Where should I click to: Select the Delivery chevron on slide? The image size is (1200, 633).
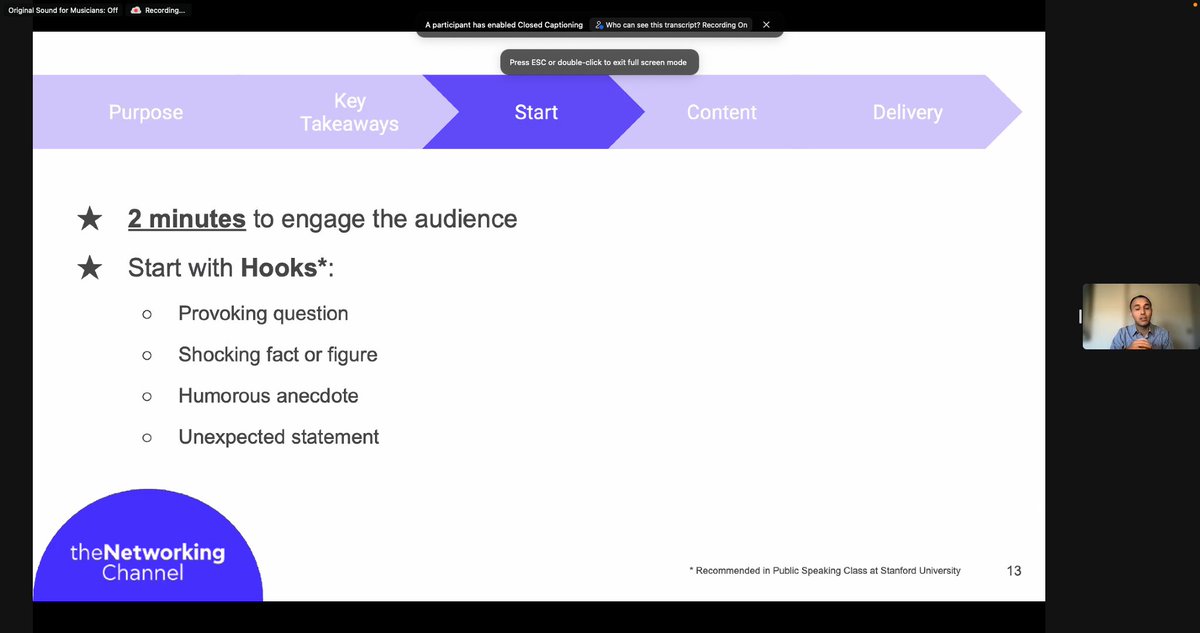907,112
